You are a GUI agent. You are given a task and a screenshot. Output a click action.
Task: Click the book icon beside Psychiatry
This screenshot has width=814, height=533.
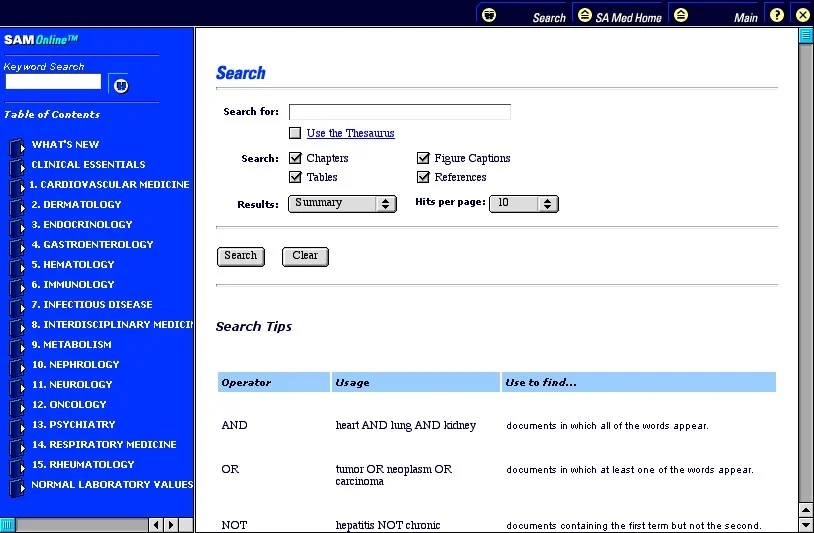tap(17, 427)
